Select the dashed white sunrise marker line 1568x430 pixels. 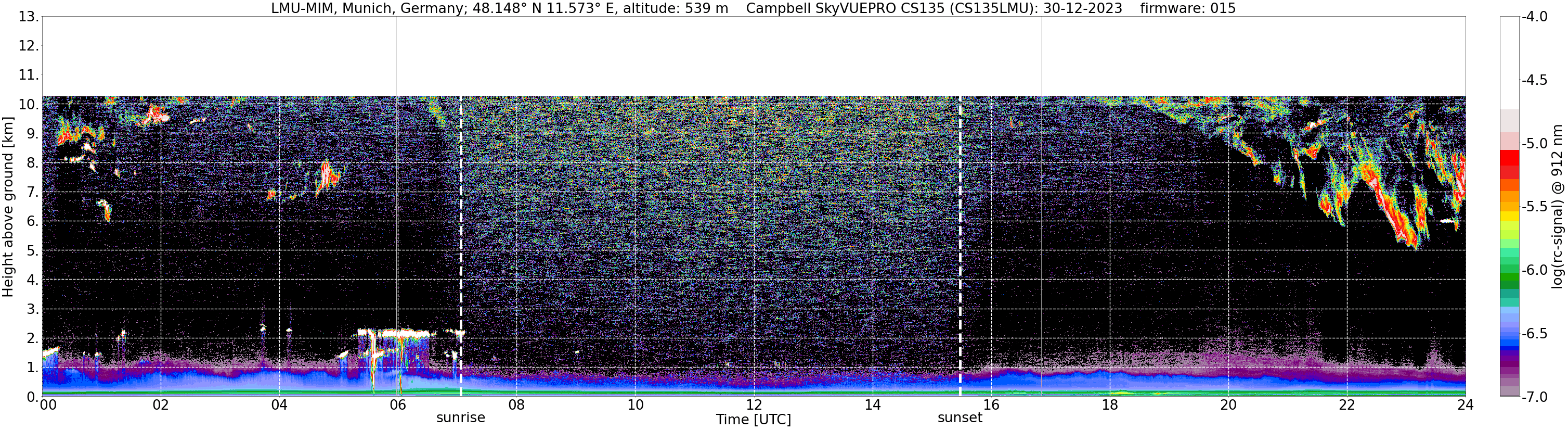pos(461,246)
